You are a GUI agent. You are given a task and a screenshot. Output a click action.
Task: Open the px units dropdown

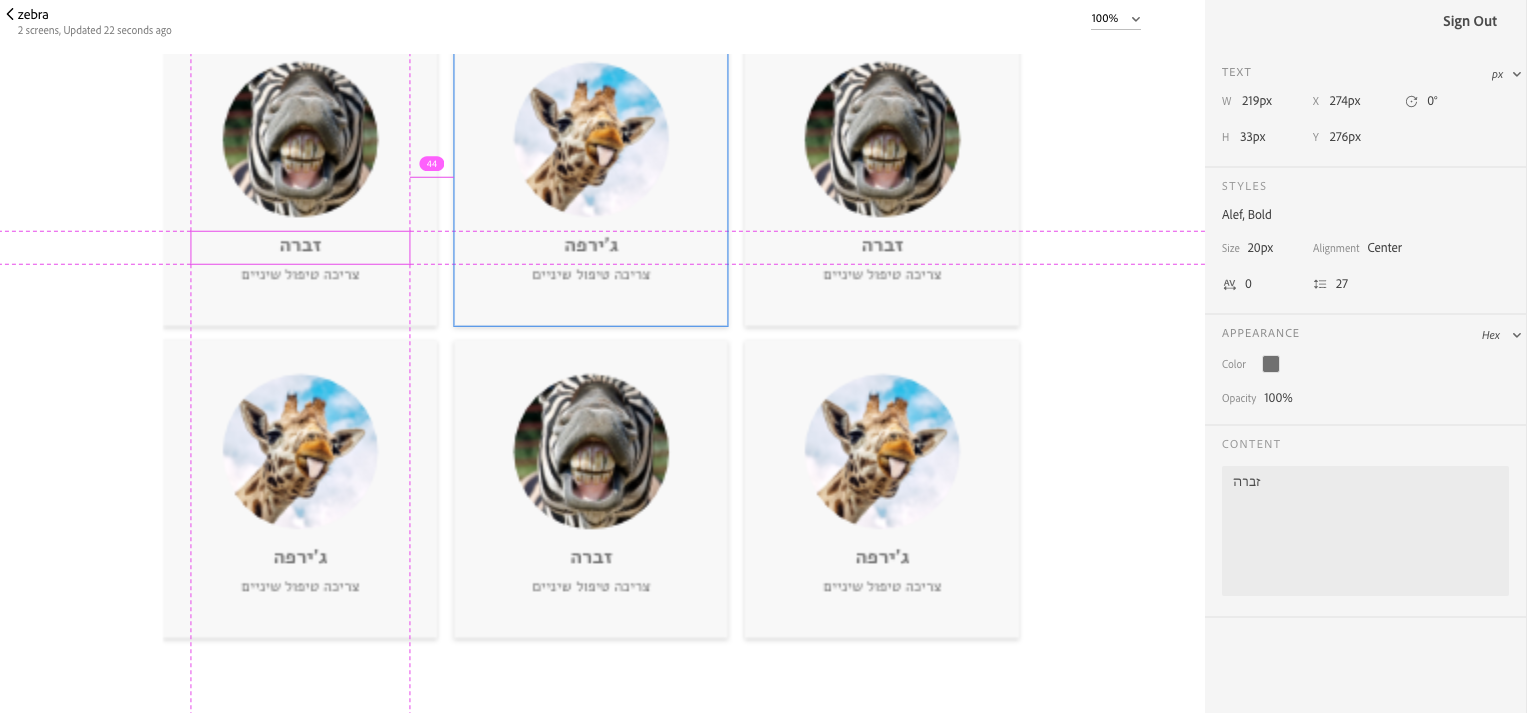click(x=1506, y=74)
